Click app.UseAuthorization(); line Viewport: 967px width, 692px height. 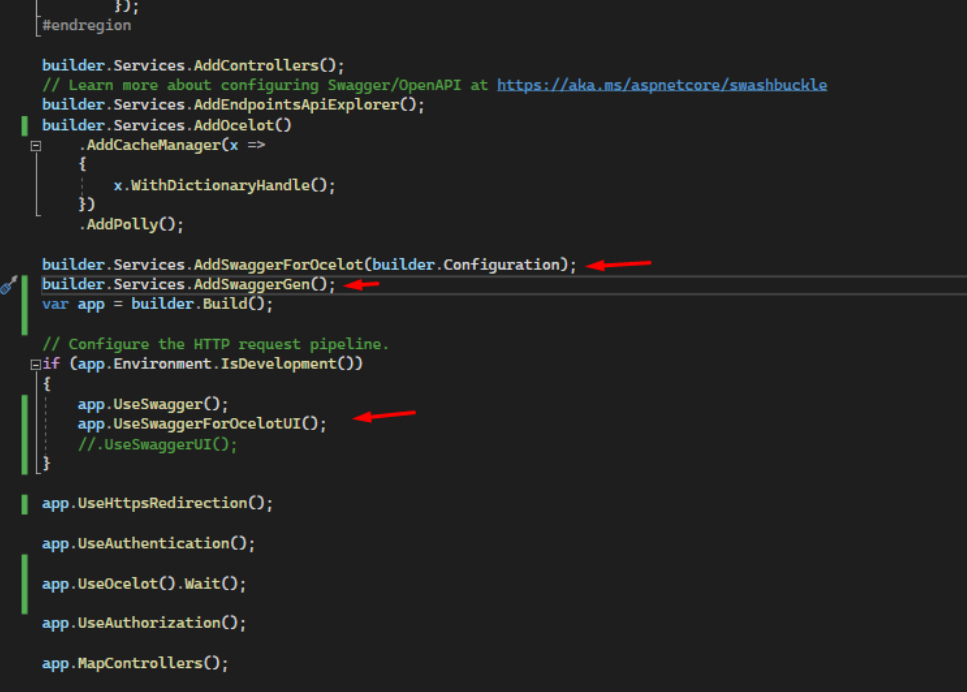[x=144, y=623]
